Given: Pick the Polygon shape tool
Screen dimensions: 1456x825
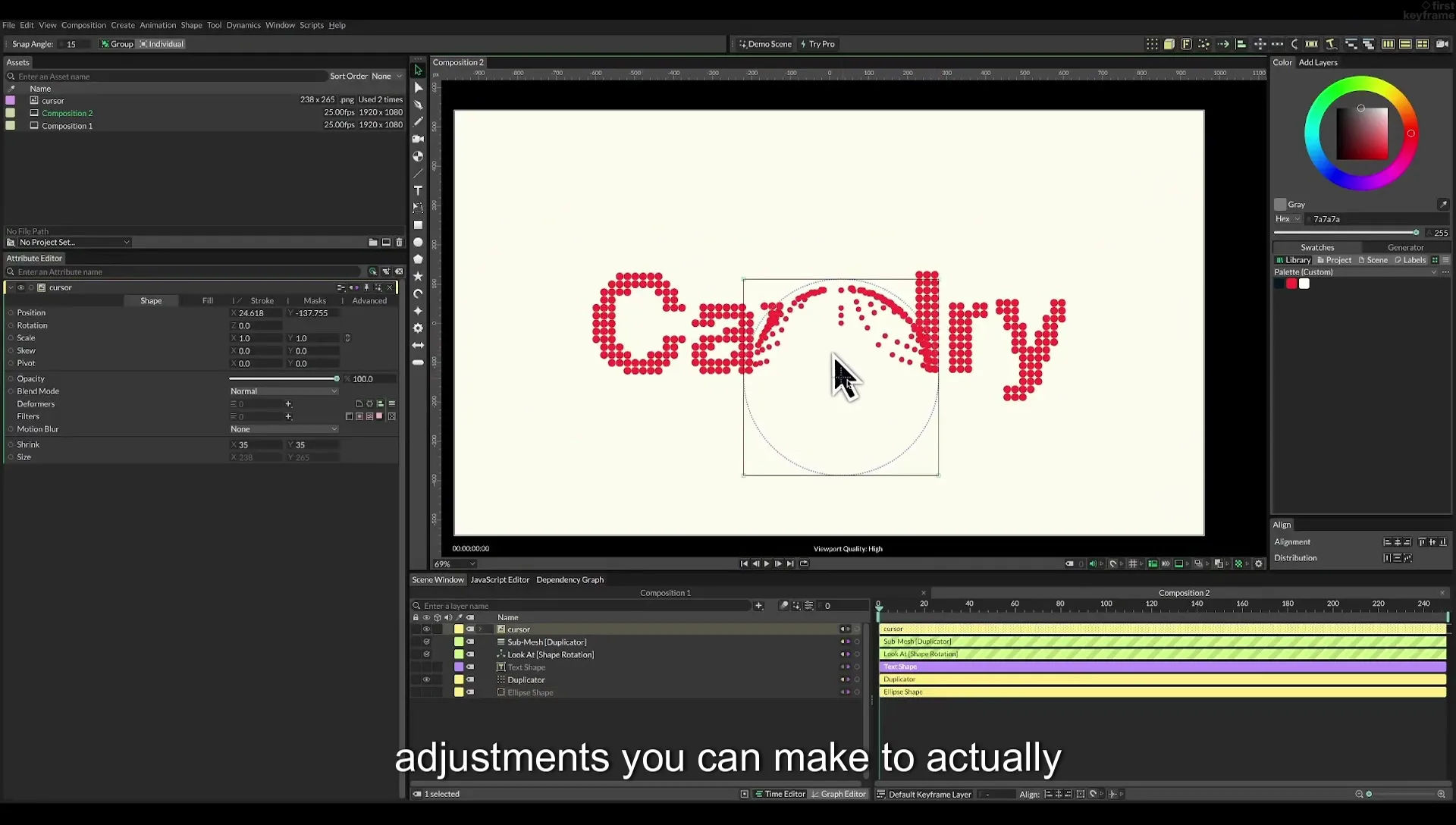Looking at the screenshot, I should 418,259.
